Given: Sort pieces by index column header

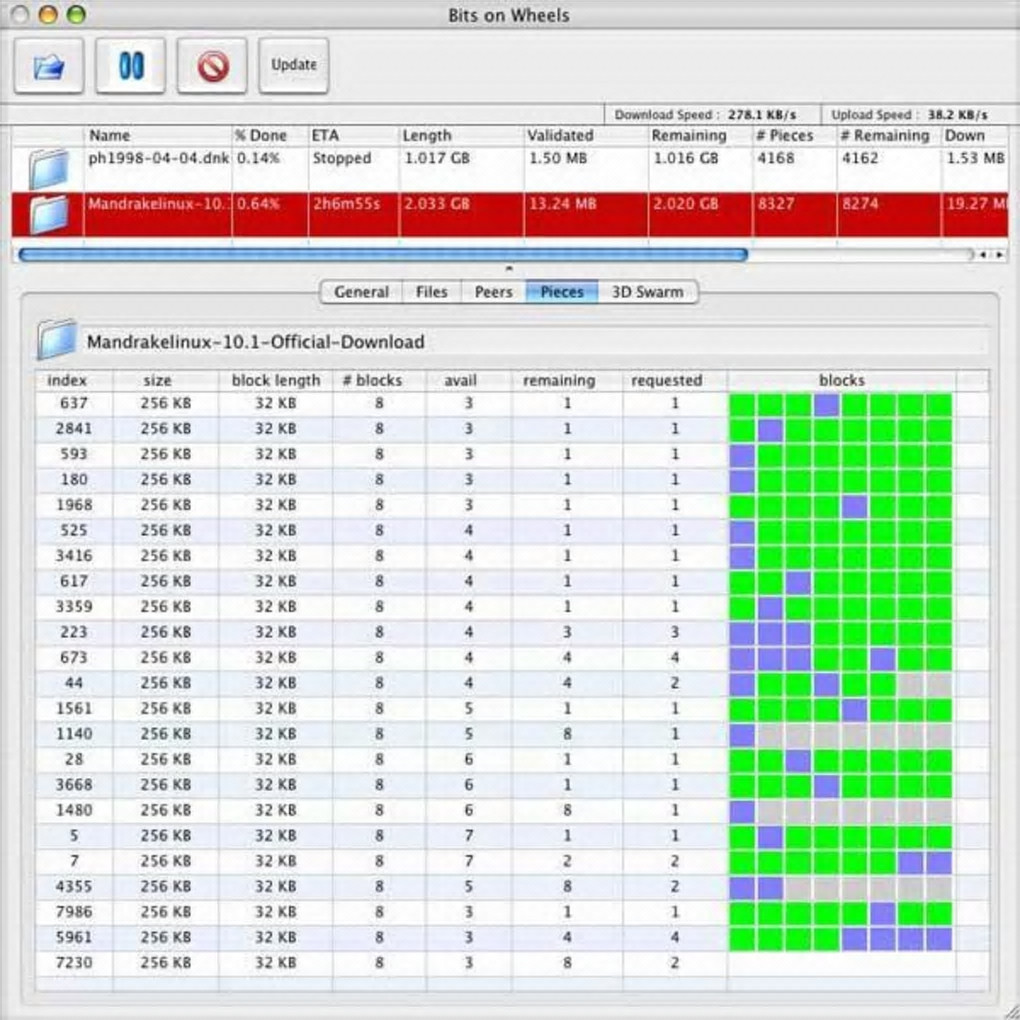Looking at the screenshot, I should (x=74, y=381).
